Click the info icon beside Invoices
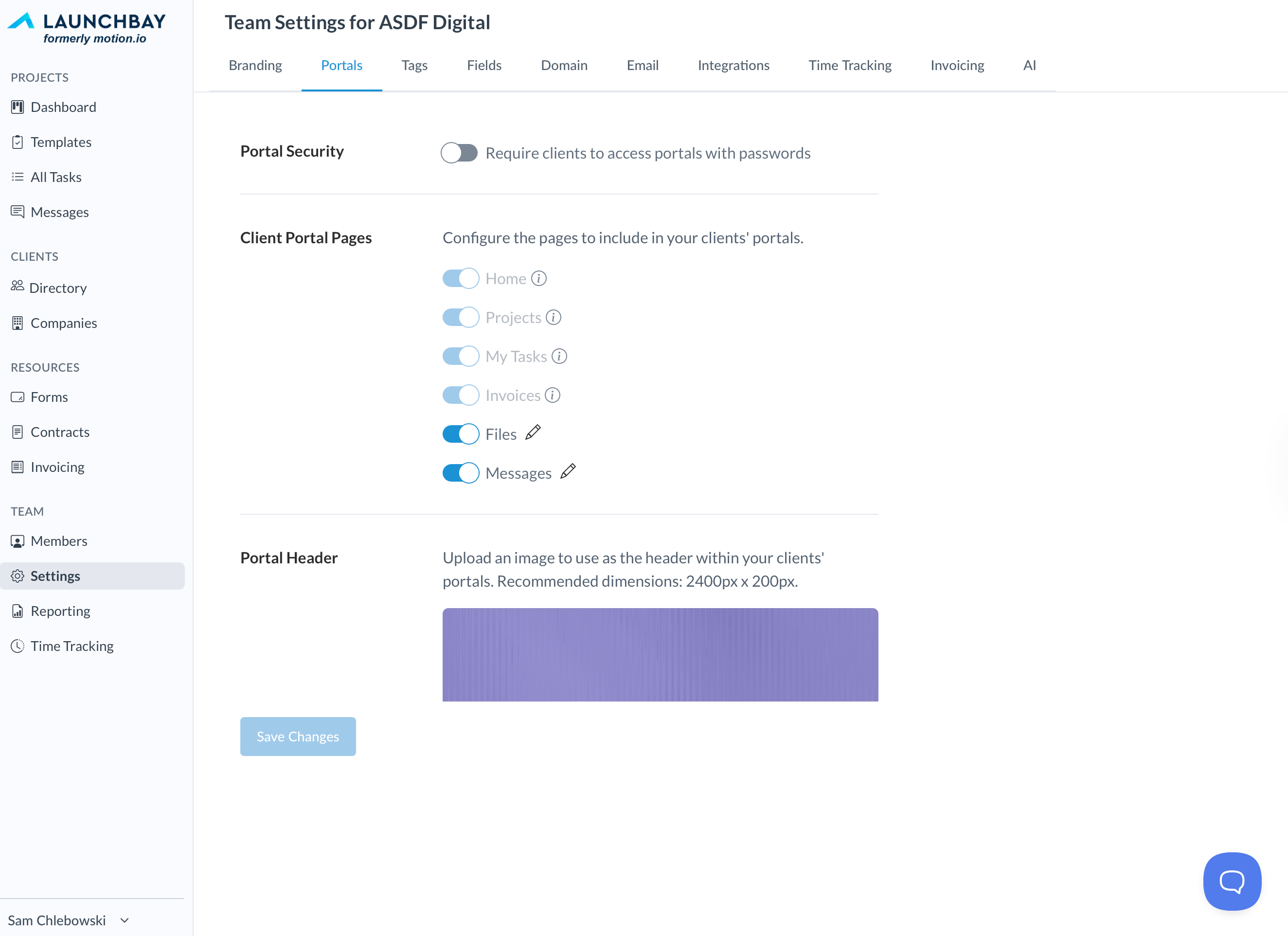1288x936 pixels. tap(552, 395)
